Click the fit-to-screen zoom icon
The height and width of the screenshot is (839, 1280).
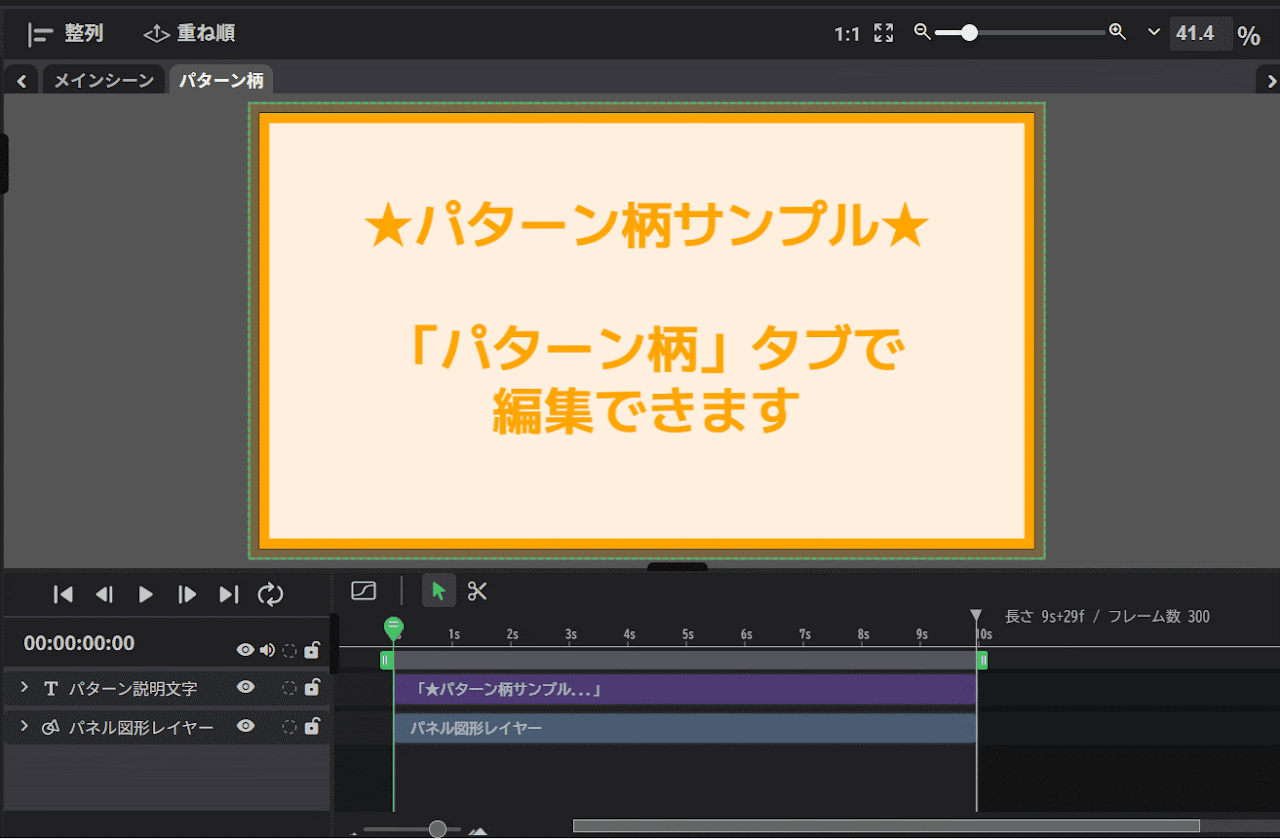883,33
